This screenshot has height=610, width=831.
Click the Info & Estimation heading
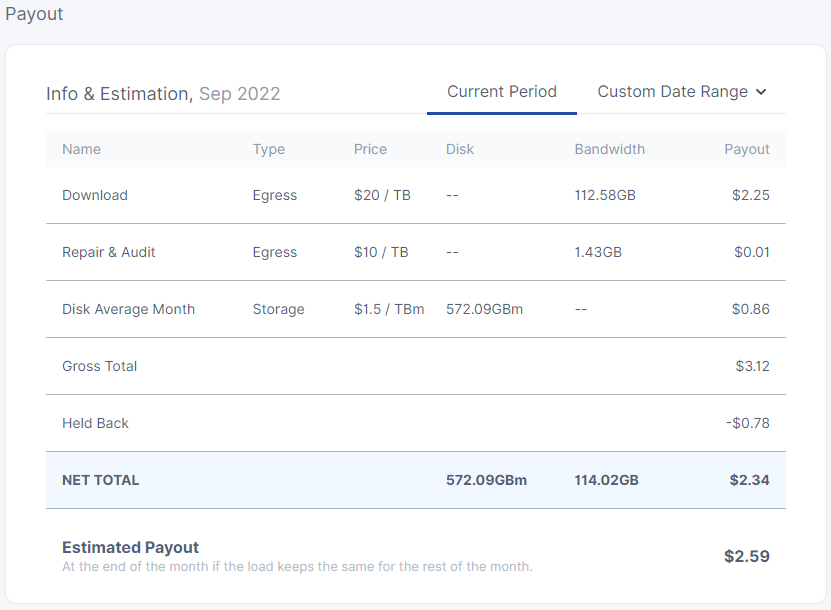coord(120,94)
